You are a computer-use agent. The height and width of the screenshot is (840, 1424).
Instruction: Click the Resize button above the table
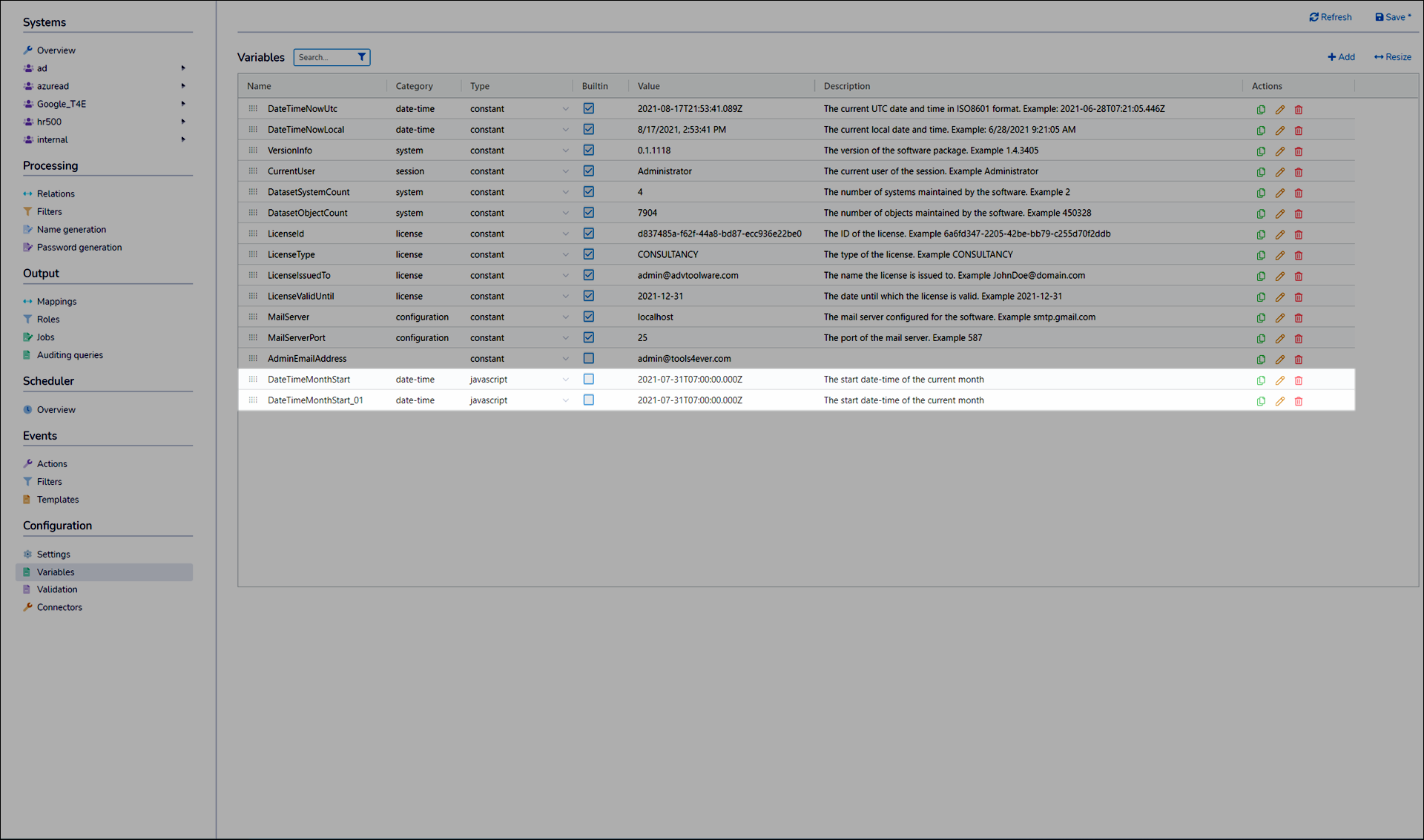coord(1392,57)
